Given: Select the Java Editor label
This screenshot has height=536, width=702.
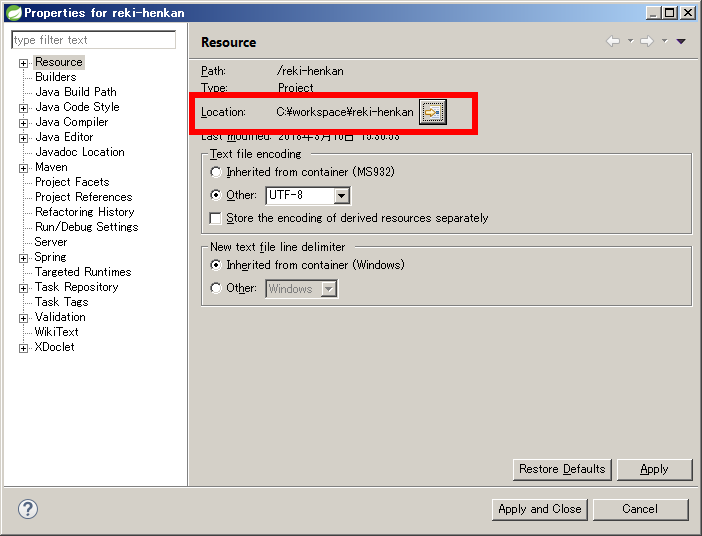Looking at the screenshot, I should pos(64,137).
